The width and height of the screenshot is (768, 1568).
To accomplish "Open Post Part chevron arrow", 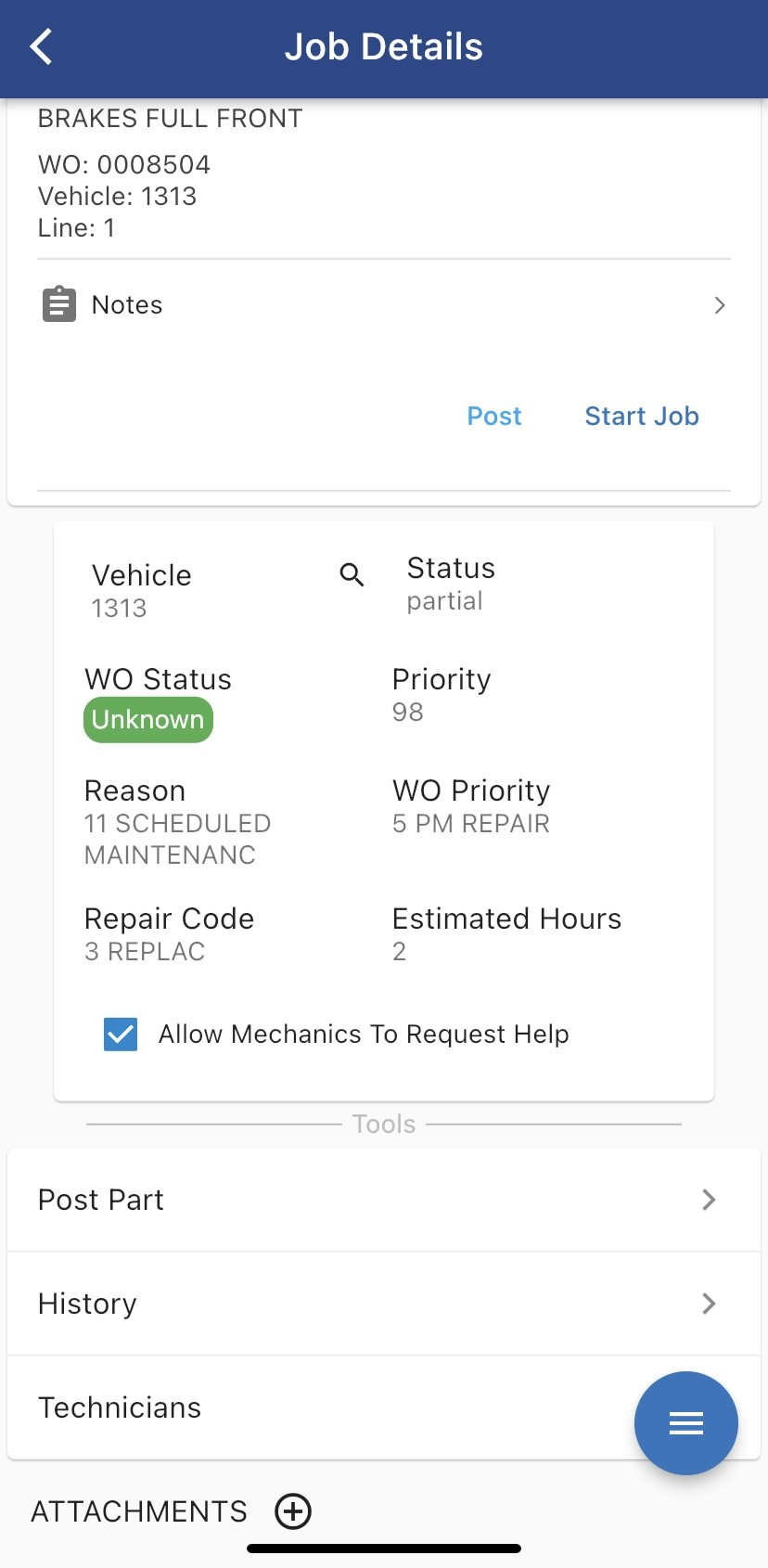I will pyautogui.click(x=709, y=1200).
